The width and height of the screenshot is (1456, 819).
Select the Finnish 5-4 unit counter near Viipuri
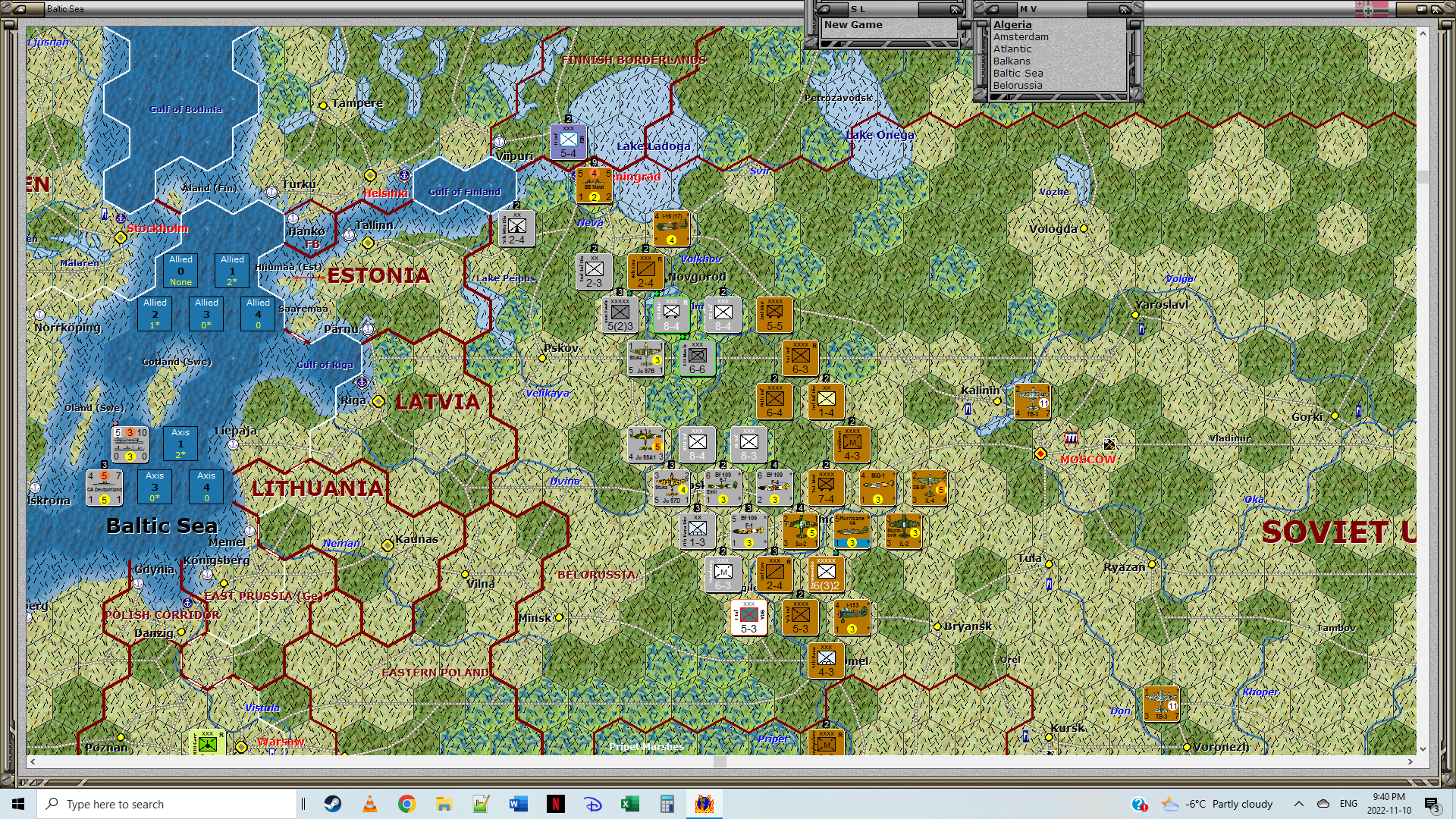click(568, 142)
